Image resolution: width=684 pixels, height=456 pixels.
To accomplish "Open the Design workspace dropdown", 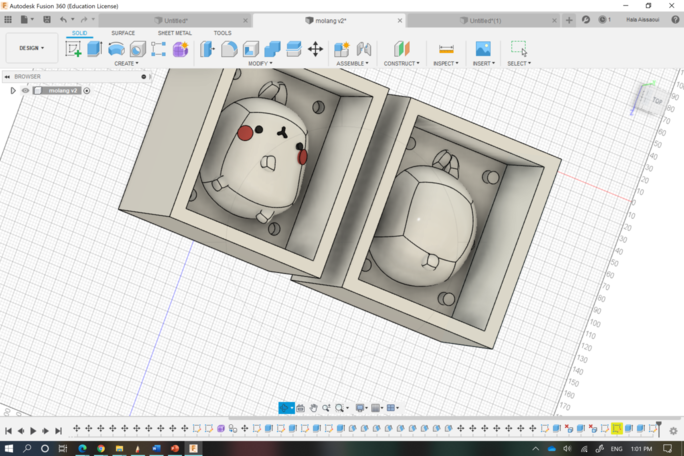I will (31, 48).
